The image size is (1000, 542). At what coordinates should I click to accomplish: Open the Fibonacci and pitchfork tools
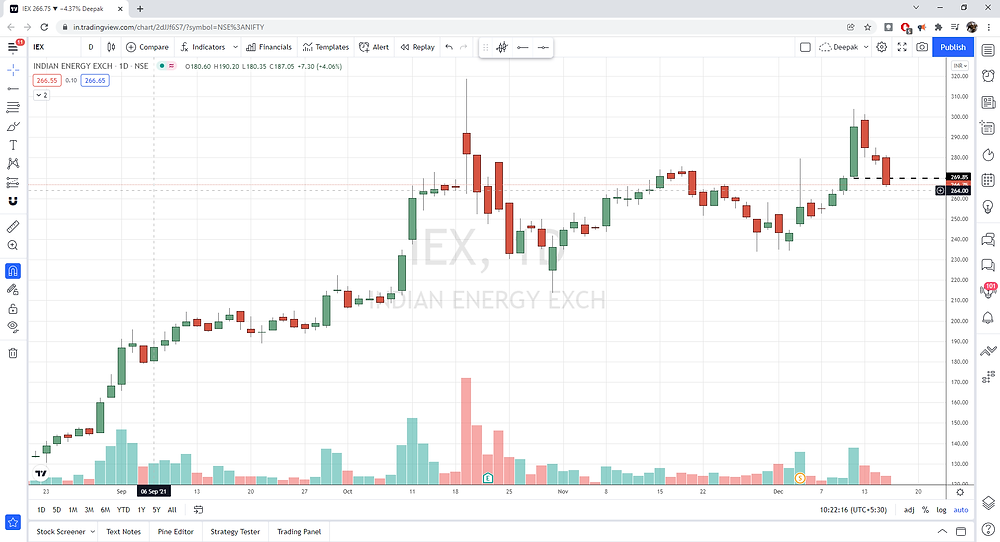click(13, 107)
